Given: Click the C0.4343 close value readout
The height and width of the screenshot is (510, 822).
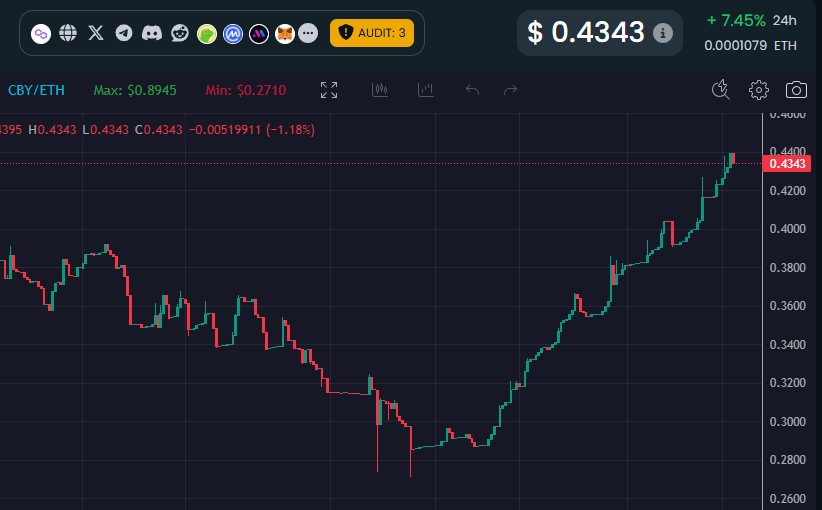Looking at the screenshot, I should (158, 129).
